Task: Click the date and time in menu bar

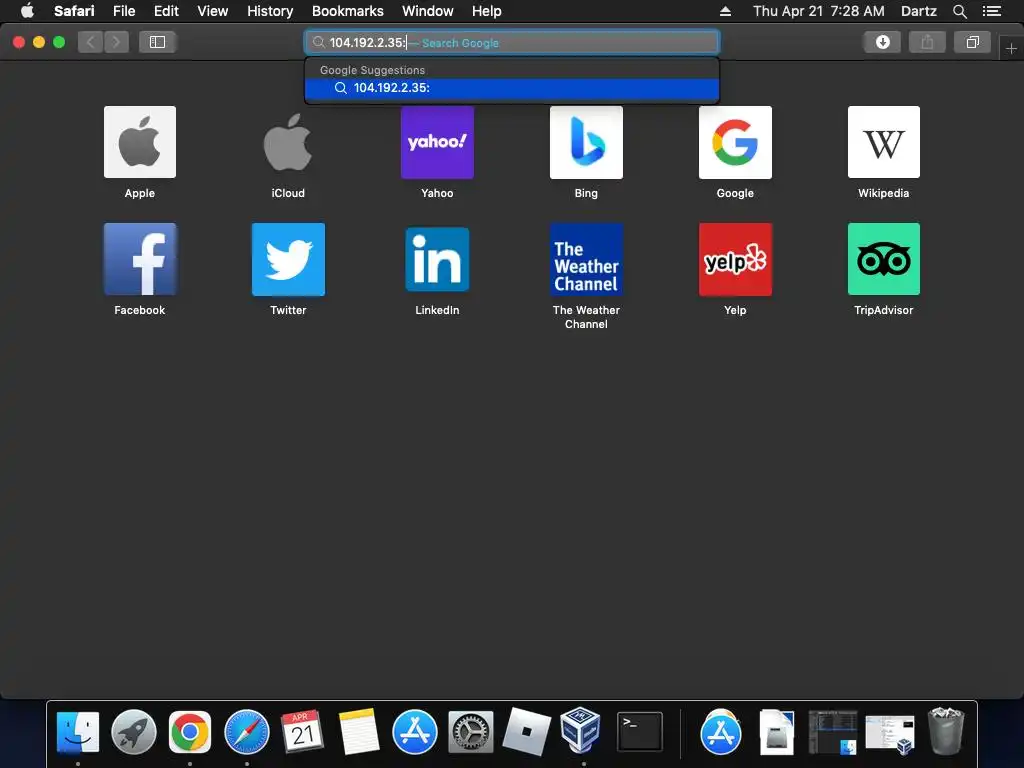Action: coord(818,11)
